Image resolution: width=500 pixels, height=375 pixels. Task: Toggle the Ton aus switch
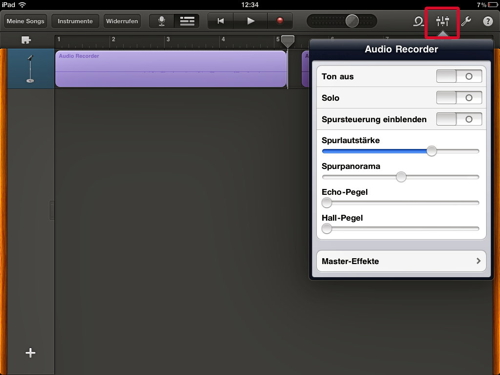pos(459,76)
